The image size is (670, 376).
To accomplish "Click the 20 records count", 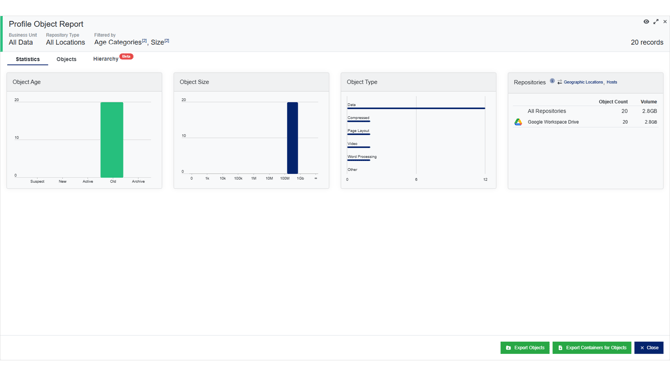I will click(x=647, y=42).
